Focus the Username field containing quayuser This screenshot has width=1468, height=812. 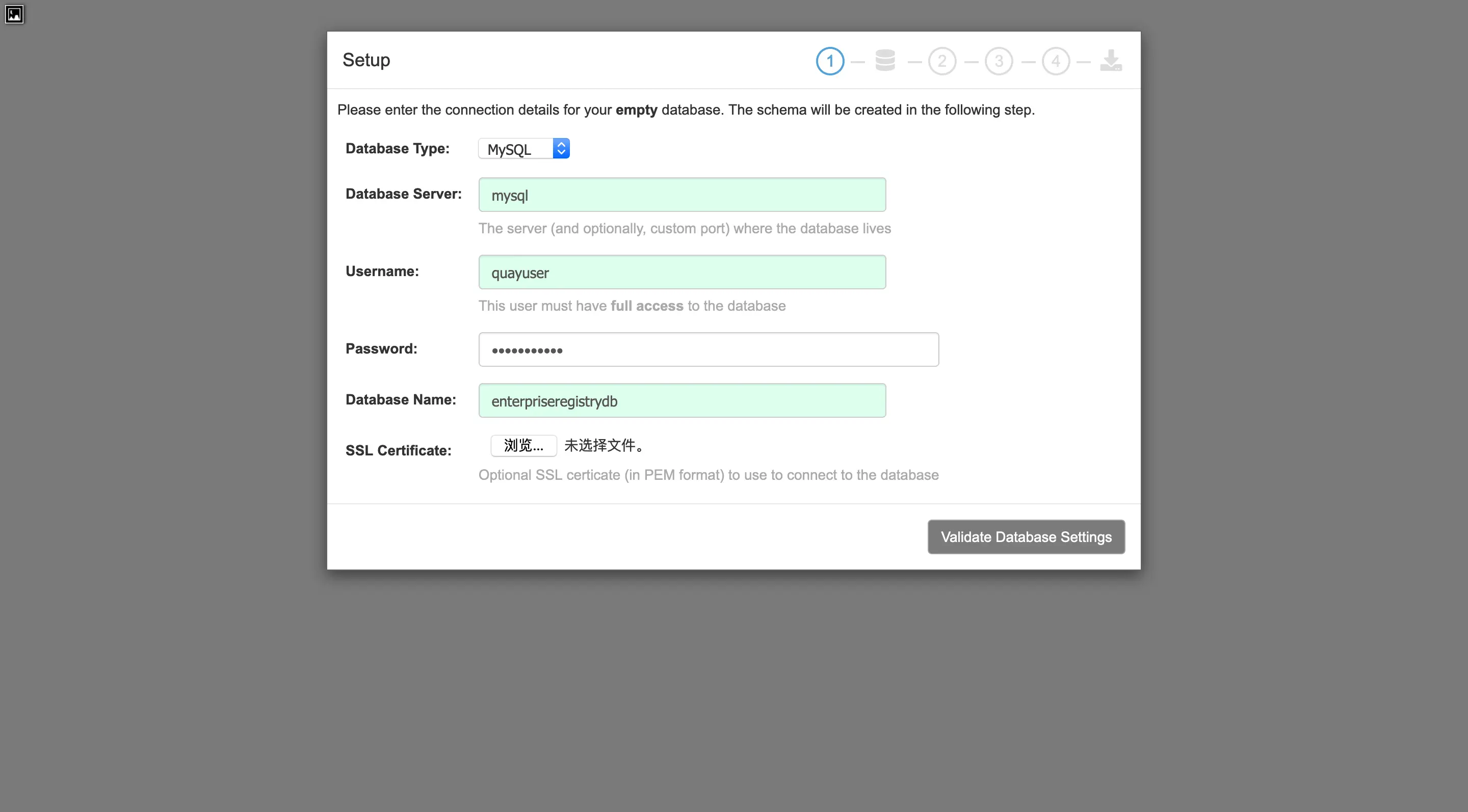coord(681,272)
